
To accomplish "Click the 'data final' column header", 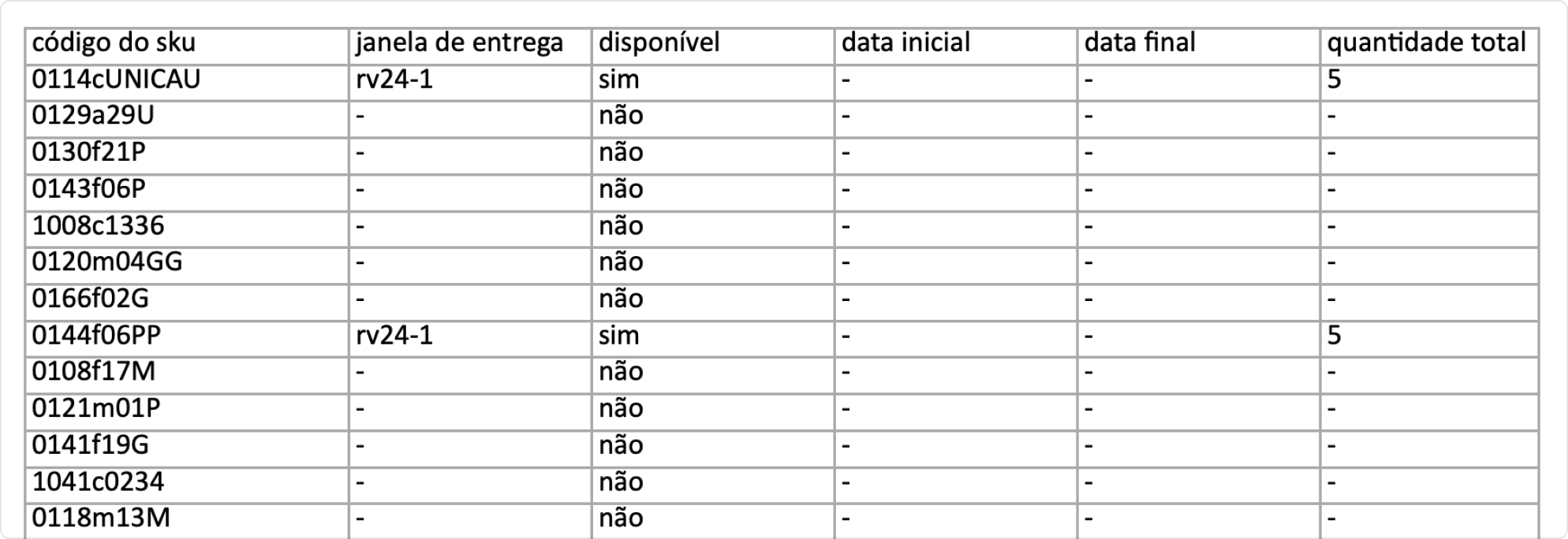I will [1140, 43].
